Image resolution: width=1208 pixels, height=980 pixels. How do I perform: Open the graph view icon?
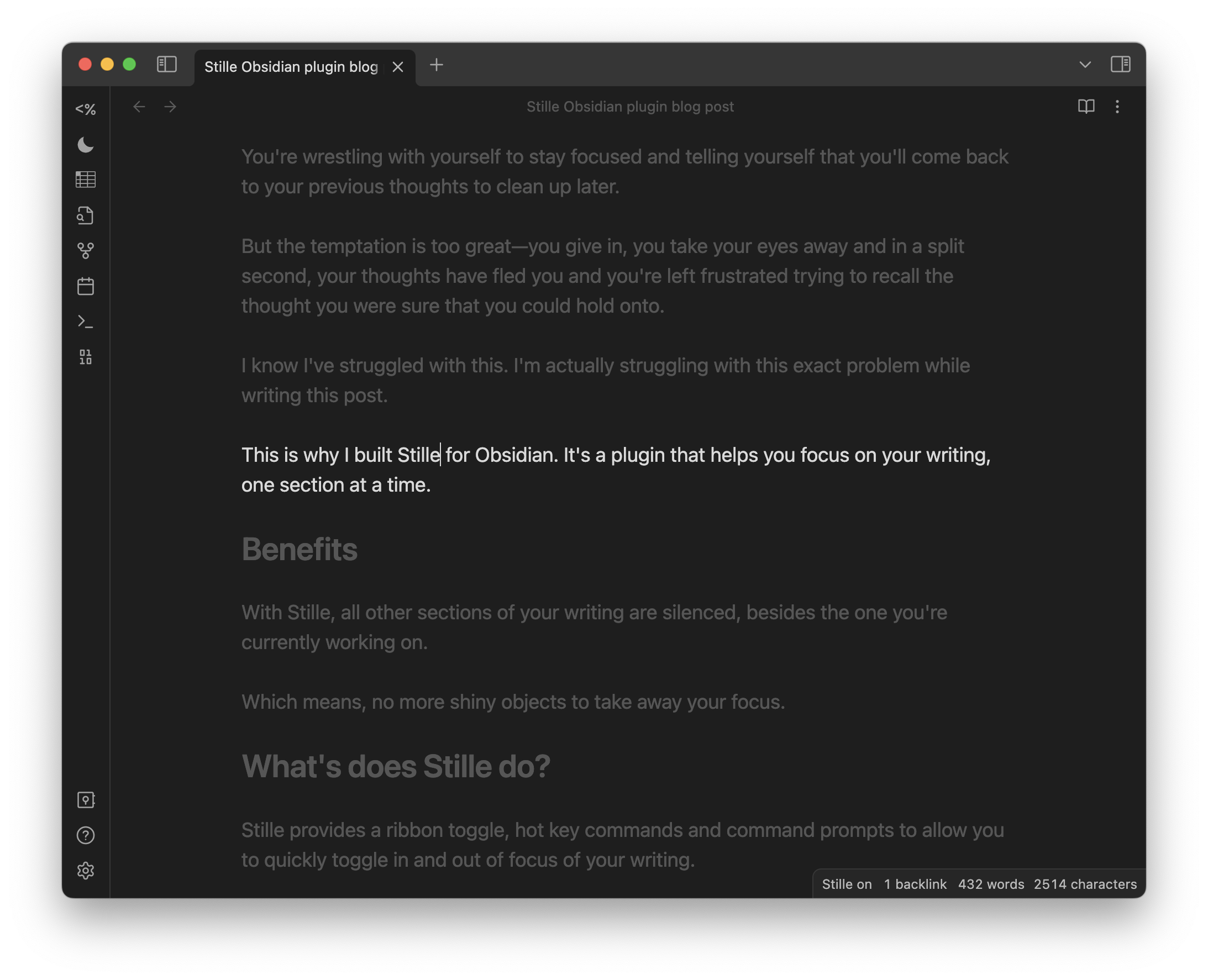[85, 251]
